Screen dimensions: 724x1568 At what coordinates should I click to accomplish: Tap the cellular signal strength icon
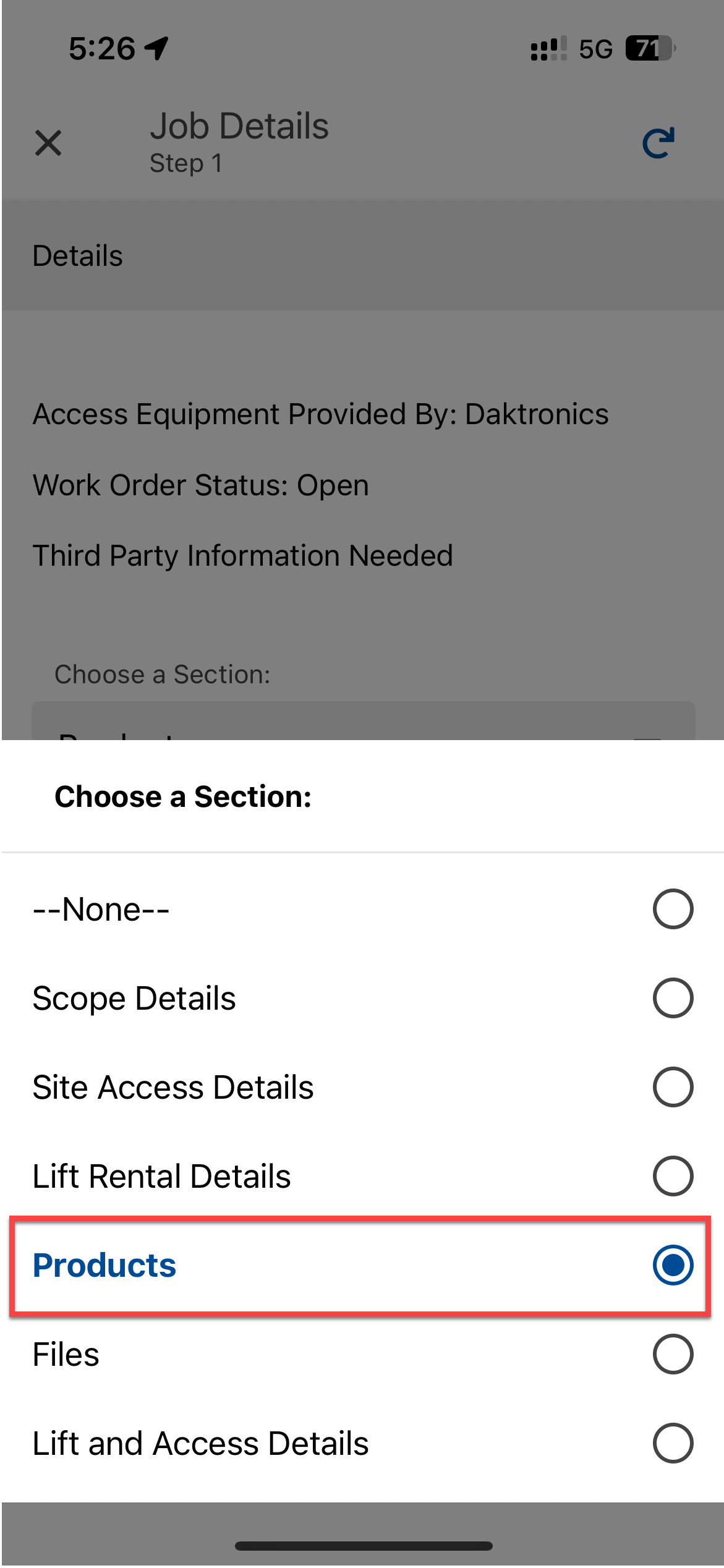pos(548,48)
